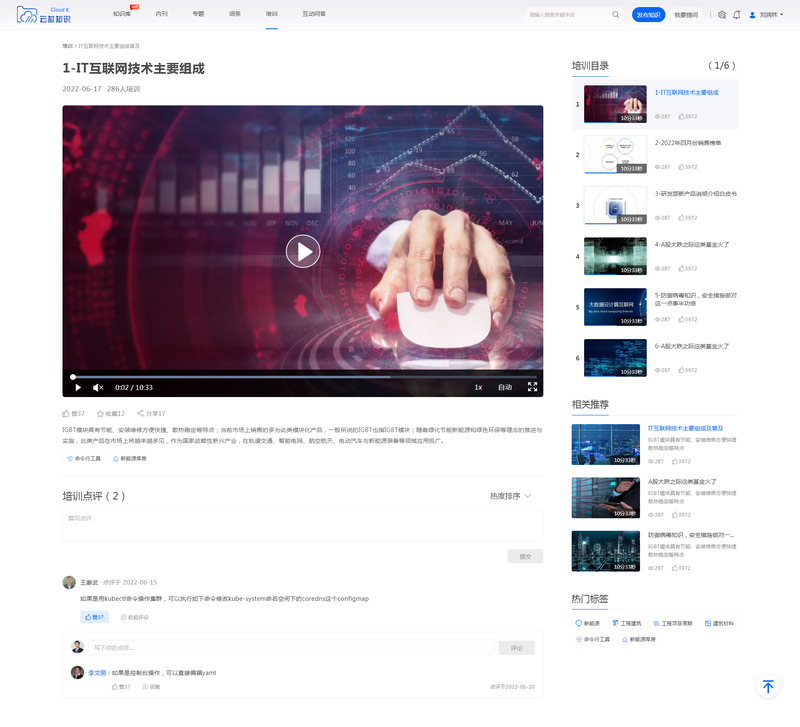800x727 pixels.
Task: Click the 评论 reply button
Action: point(516,648)
